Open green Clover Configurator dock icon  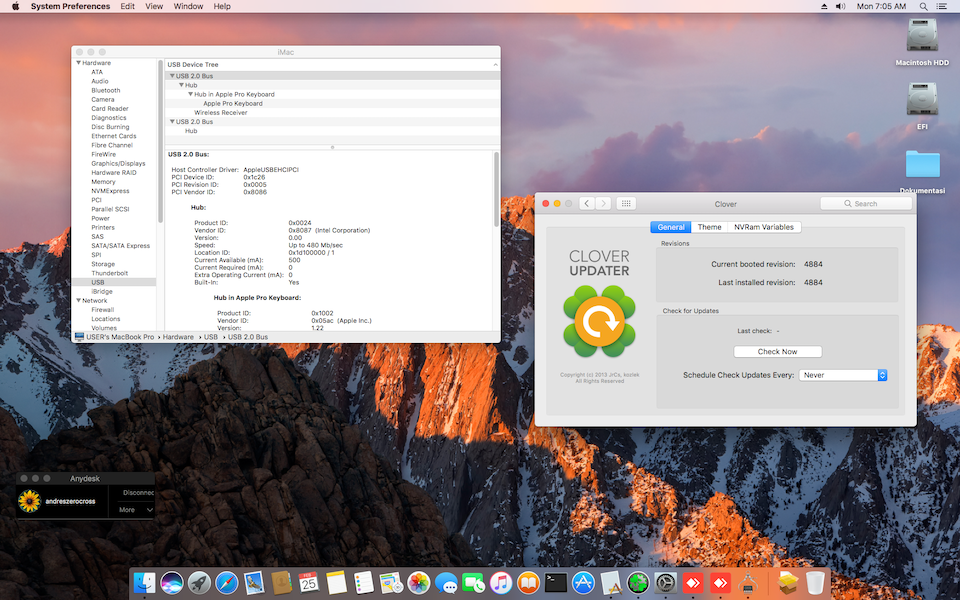point(638,583)
